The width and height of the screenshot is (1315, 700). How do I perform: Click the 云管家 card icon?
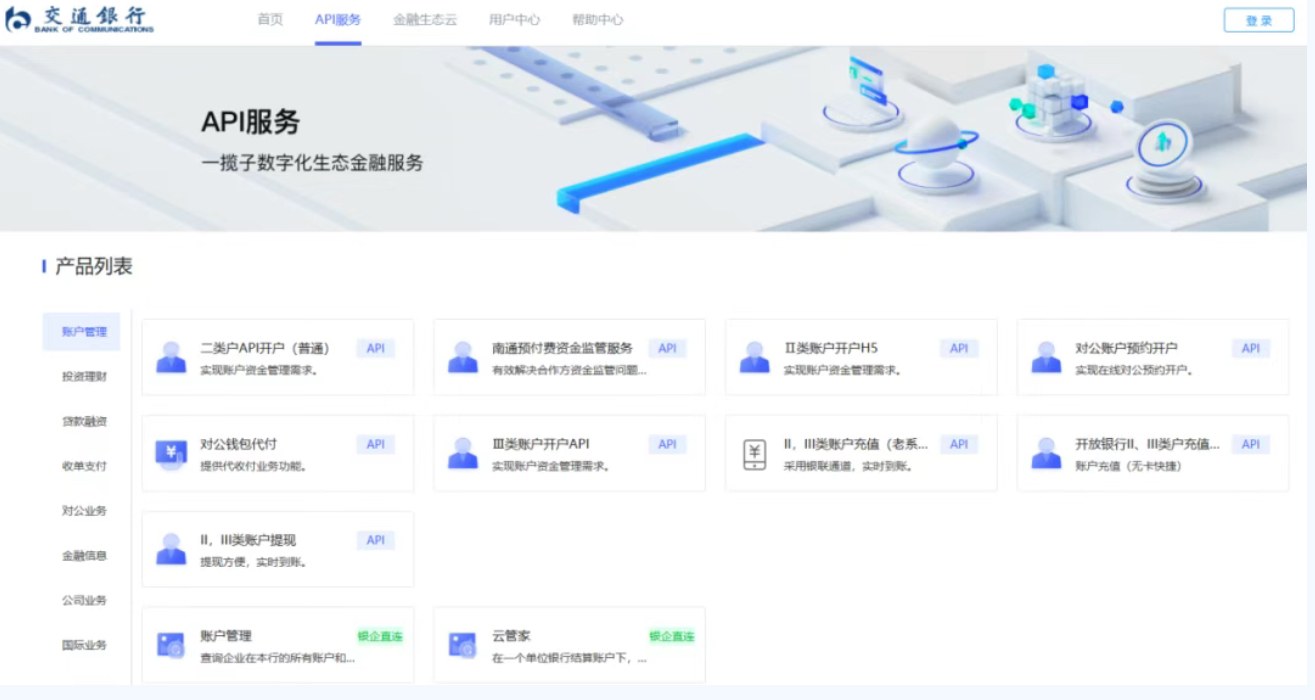(462, 645)
